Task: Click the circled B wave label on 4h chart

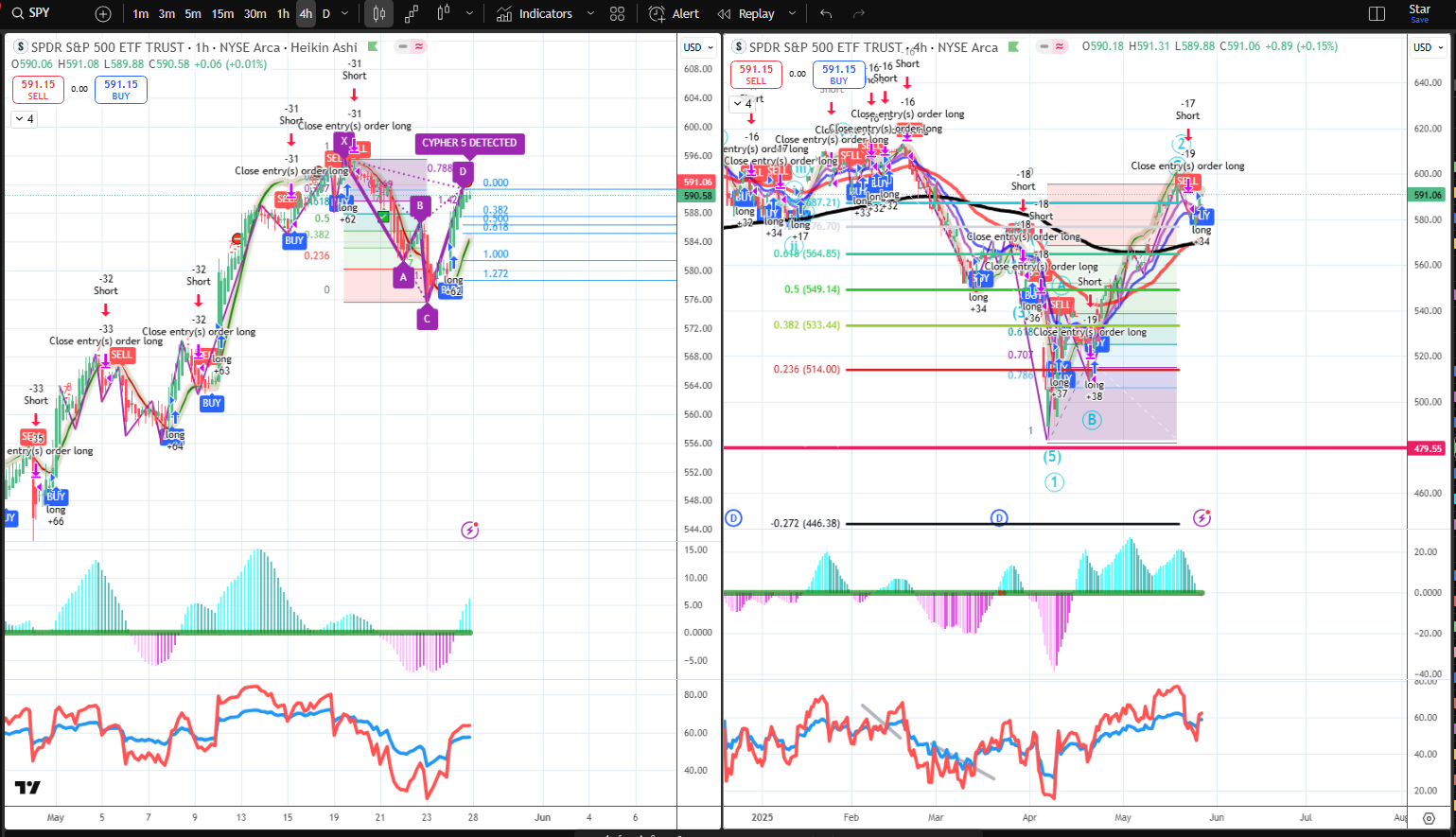Action: click(1092, 419)
